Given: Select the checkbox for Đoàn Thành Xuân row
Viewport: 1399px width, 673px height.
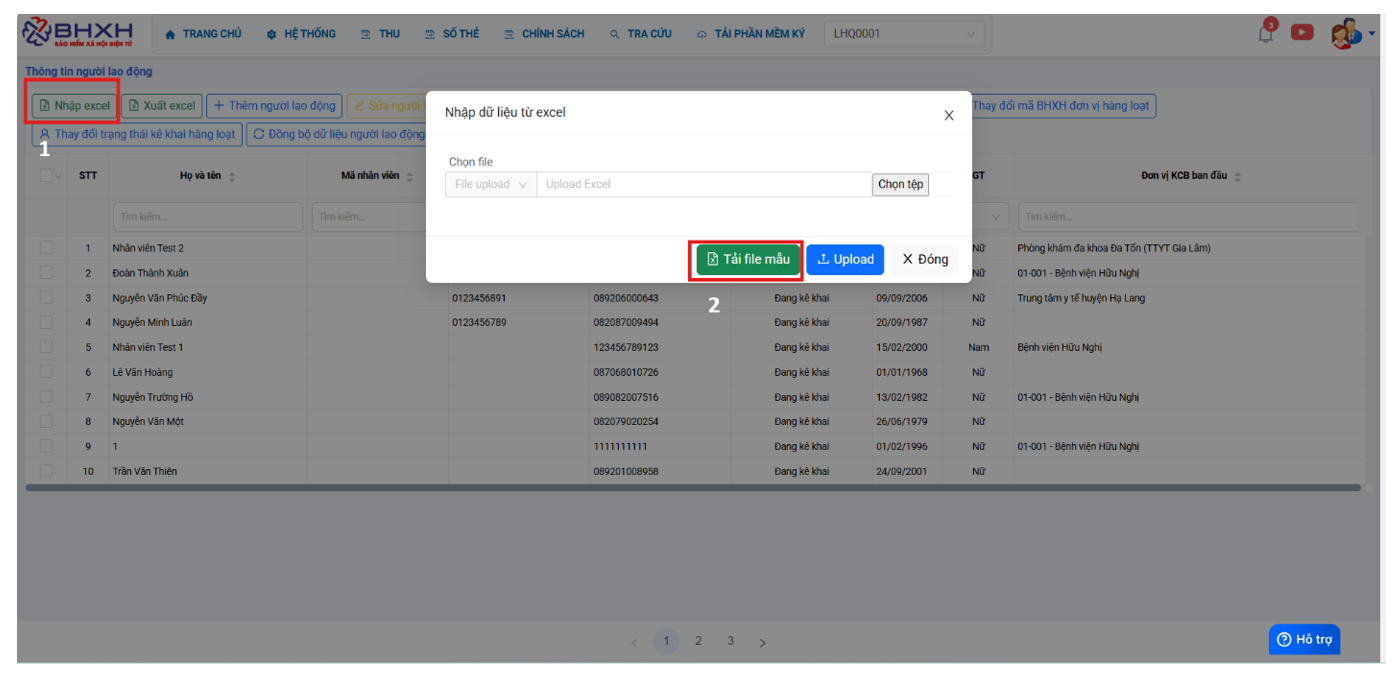Looking at the screenshot, I should click(46, 273).
